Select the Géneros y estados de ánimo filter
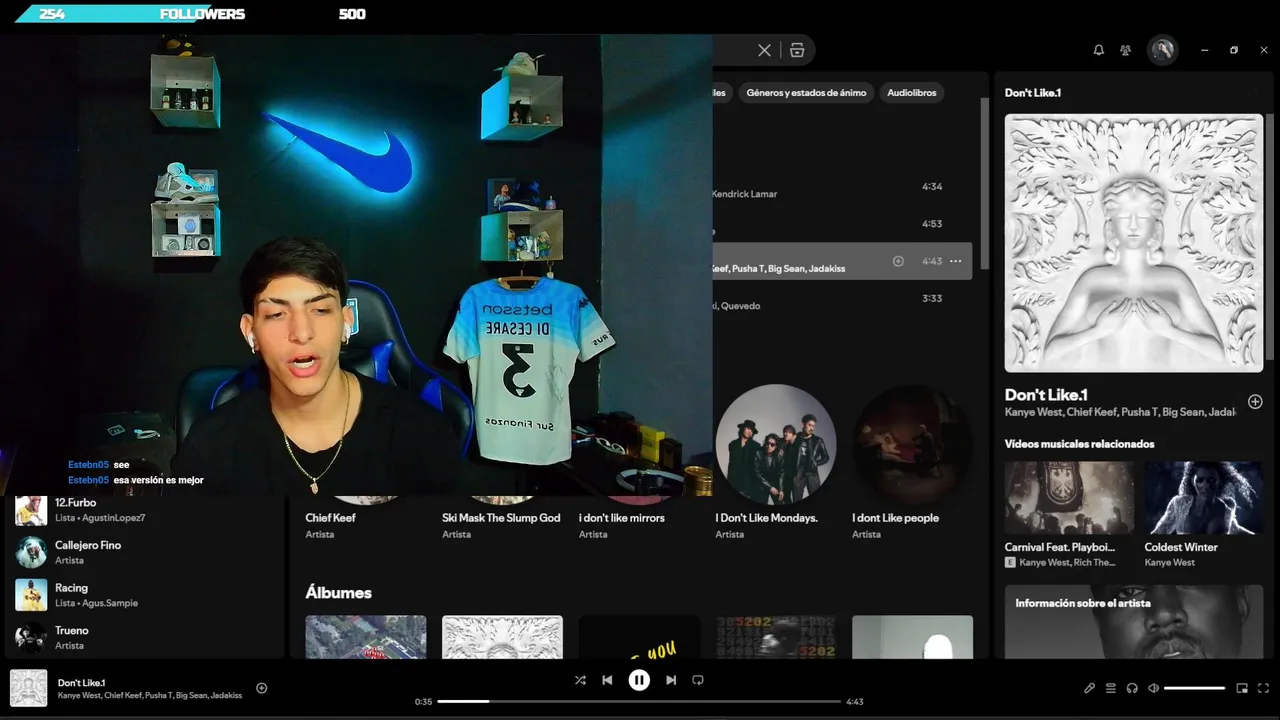1280x720 pixels. [806, 93]
